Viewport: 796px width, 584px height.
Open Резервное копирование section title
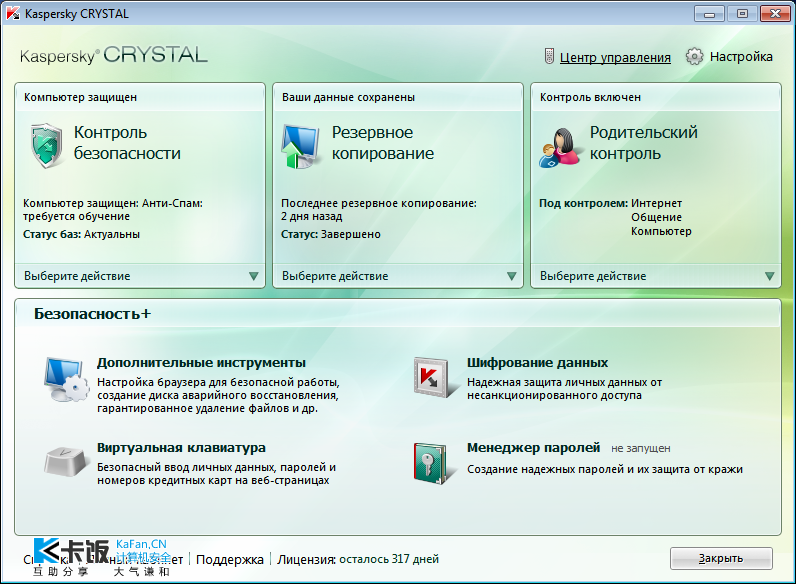point(383,143)
